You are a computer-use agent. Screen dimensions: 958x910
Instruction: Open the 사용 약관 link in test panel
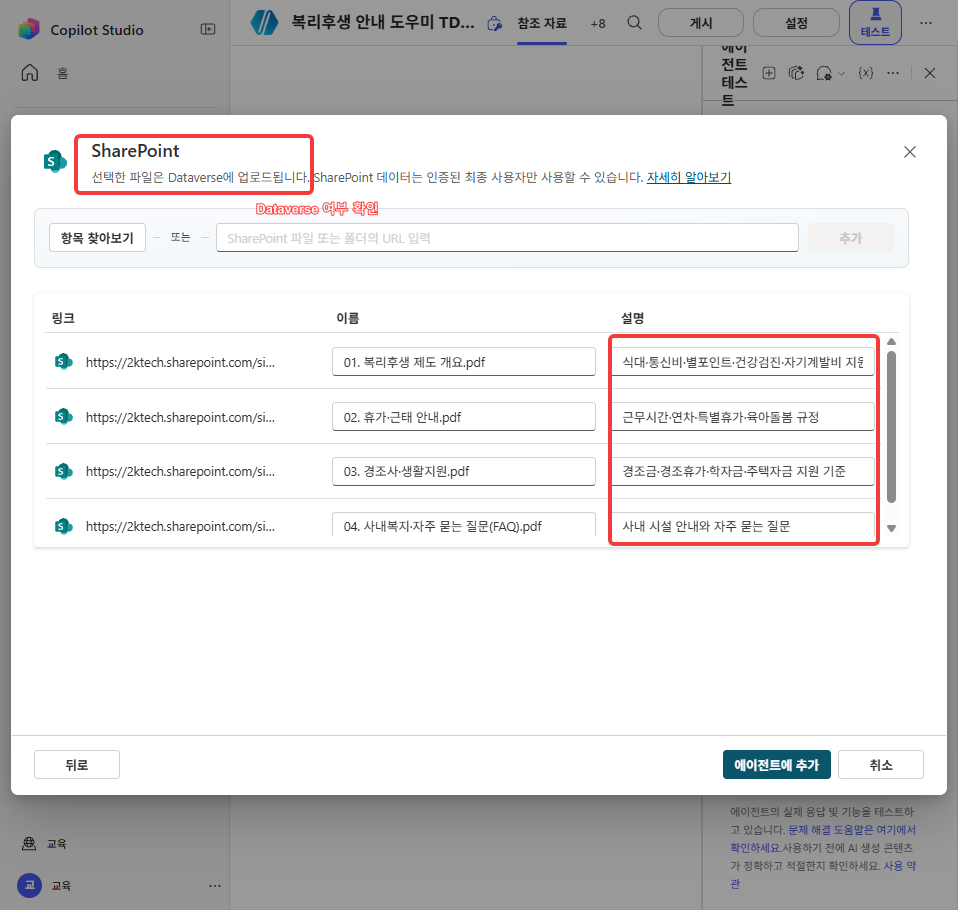click(x=899, y=865)
